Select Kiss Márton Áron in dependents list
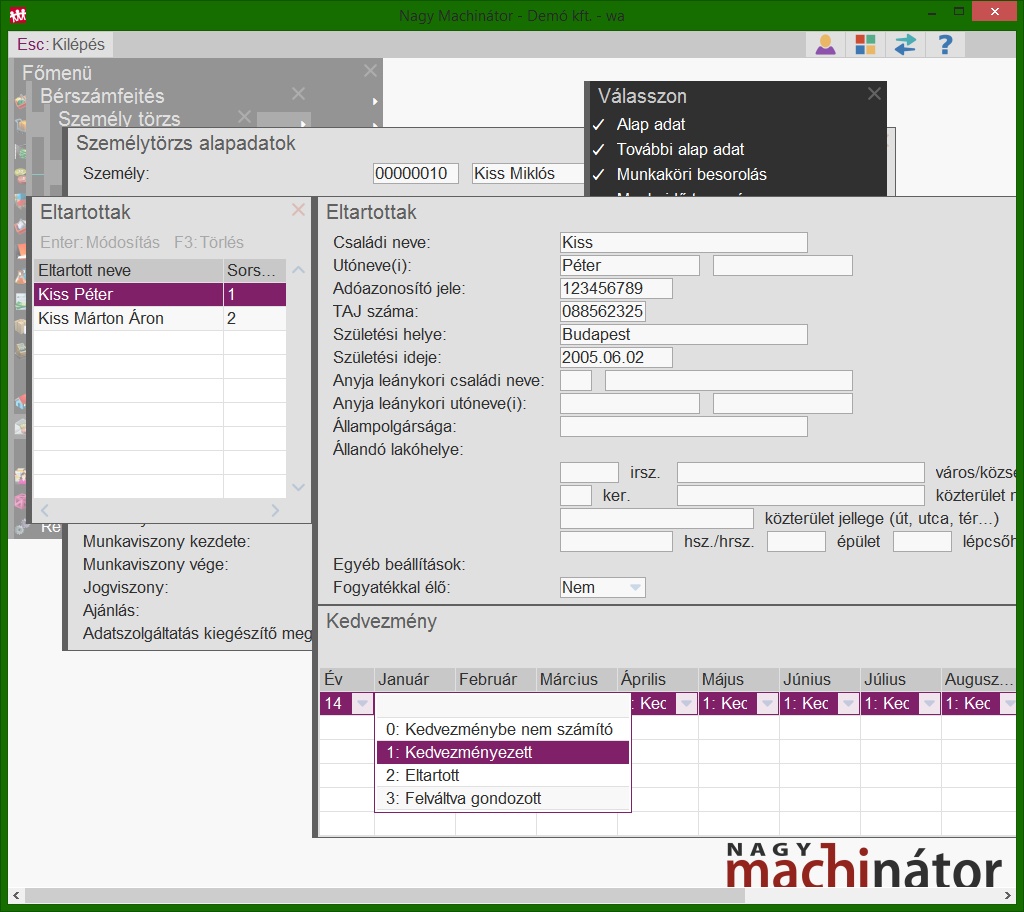 click(x=101, y=318)
